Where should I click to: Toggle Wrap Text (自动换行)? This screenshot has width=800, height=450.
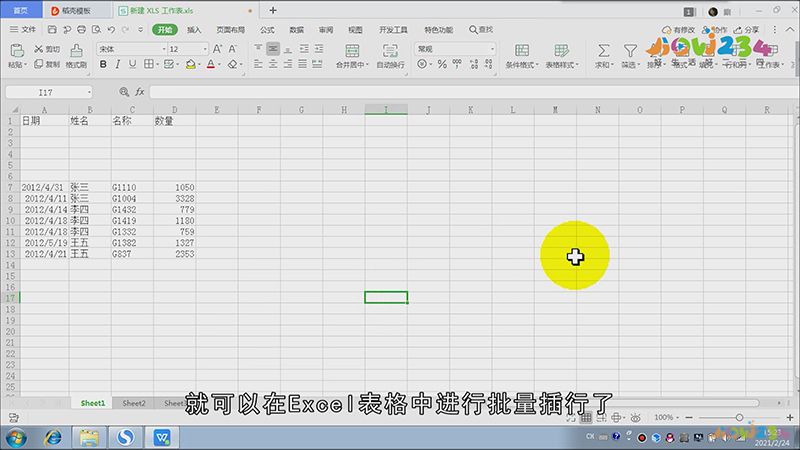pos(390,56)
